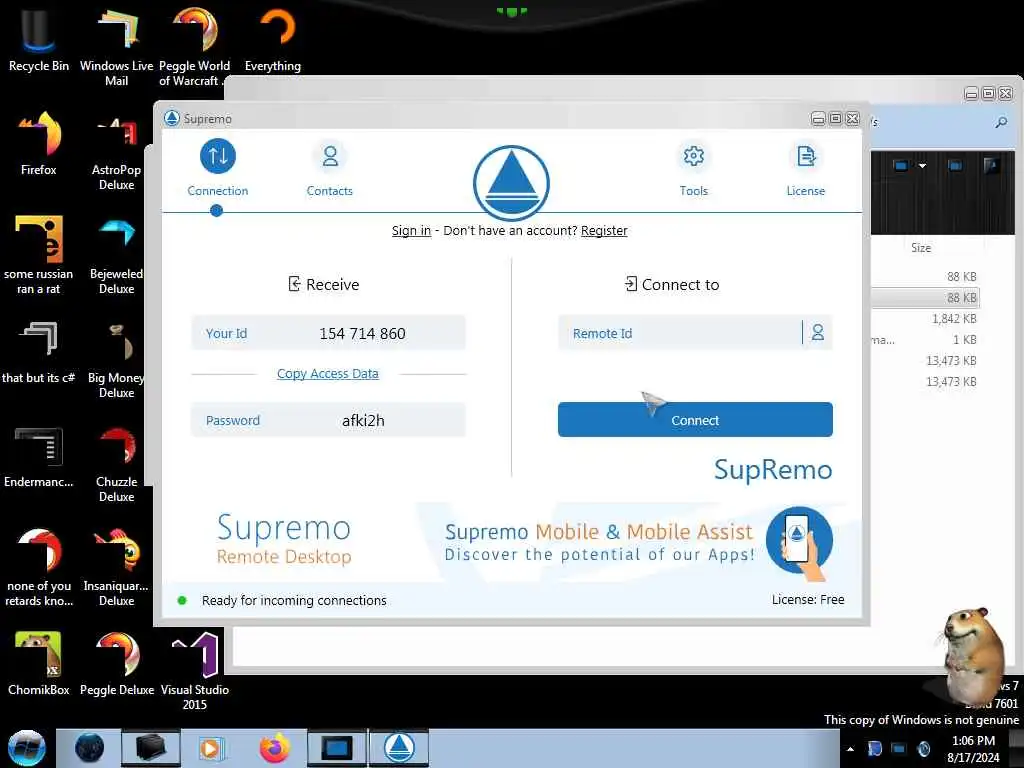
Task: Click the media player taskbar icon
Action: pyautogui.click(x=211, y=748)
